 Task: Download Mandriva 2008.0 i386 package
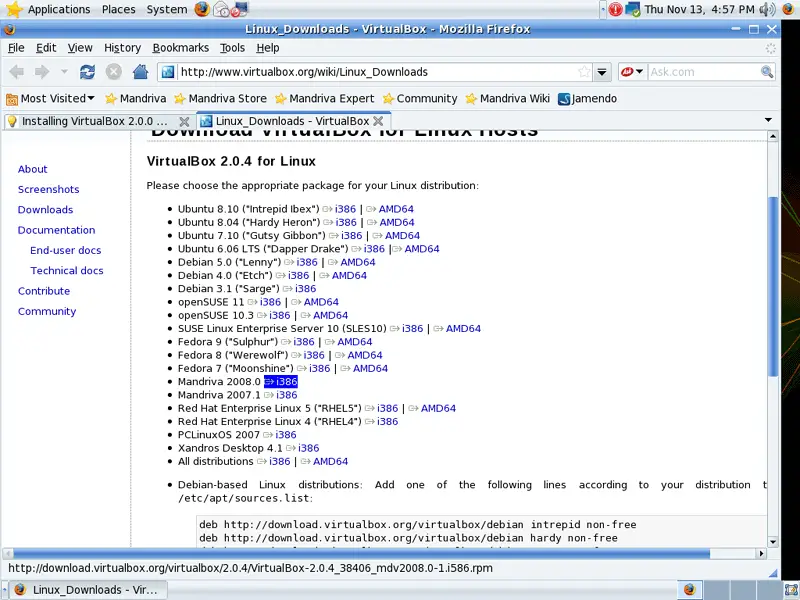click(x=286, y=382)
